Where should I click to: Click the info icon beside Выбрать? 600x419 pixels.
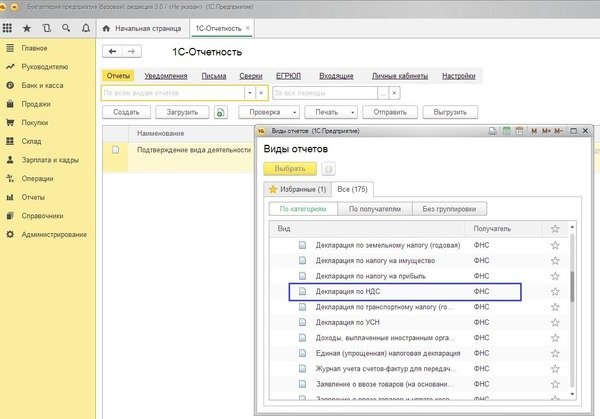tap(328, 169)
